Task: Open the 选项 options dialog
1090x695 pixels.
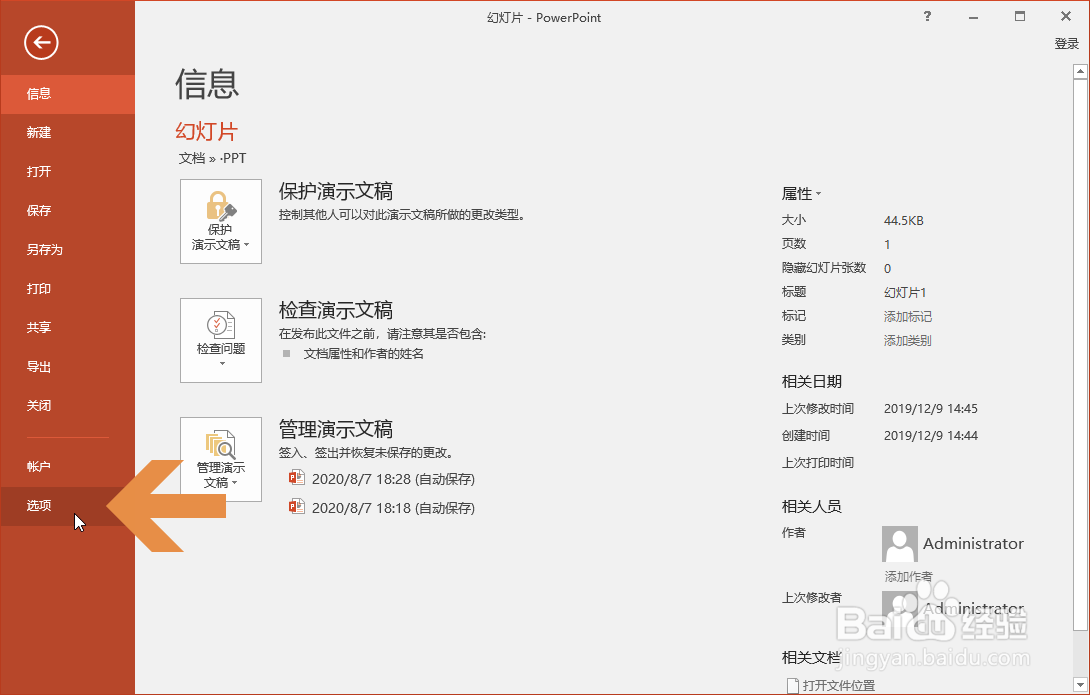Action: tap(38, 506)
